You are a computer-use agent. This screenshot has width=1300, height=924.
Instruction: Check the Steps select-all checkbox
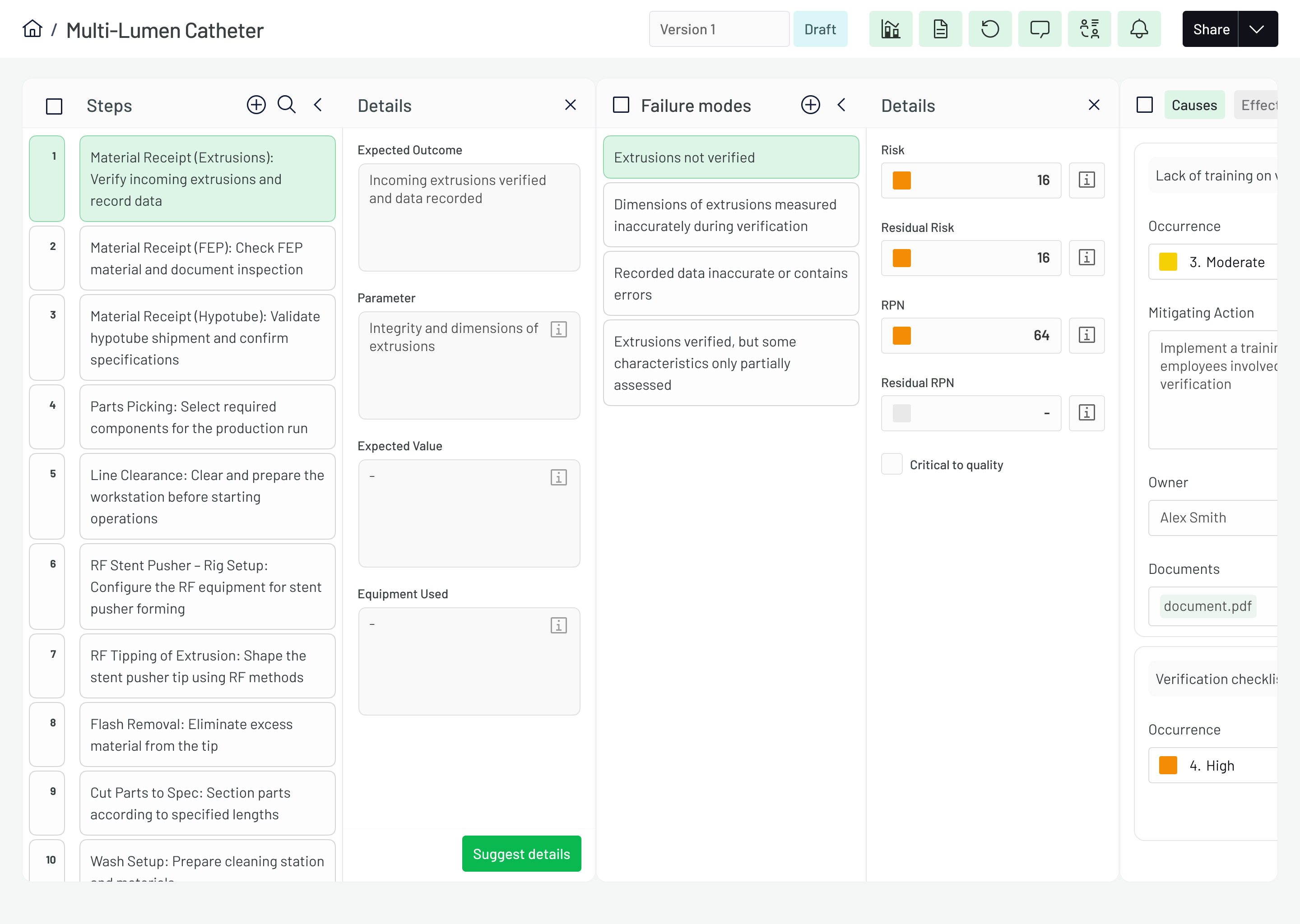[54, 106]
